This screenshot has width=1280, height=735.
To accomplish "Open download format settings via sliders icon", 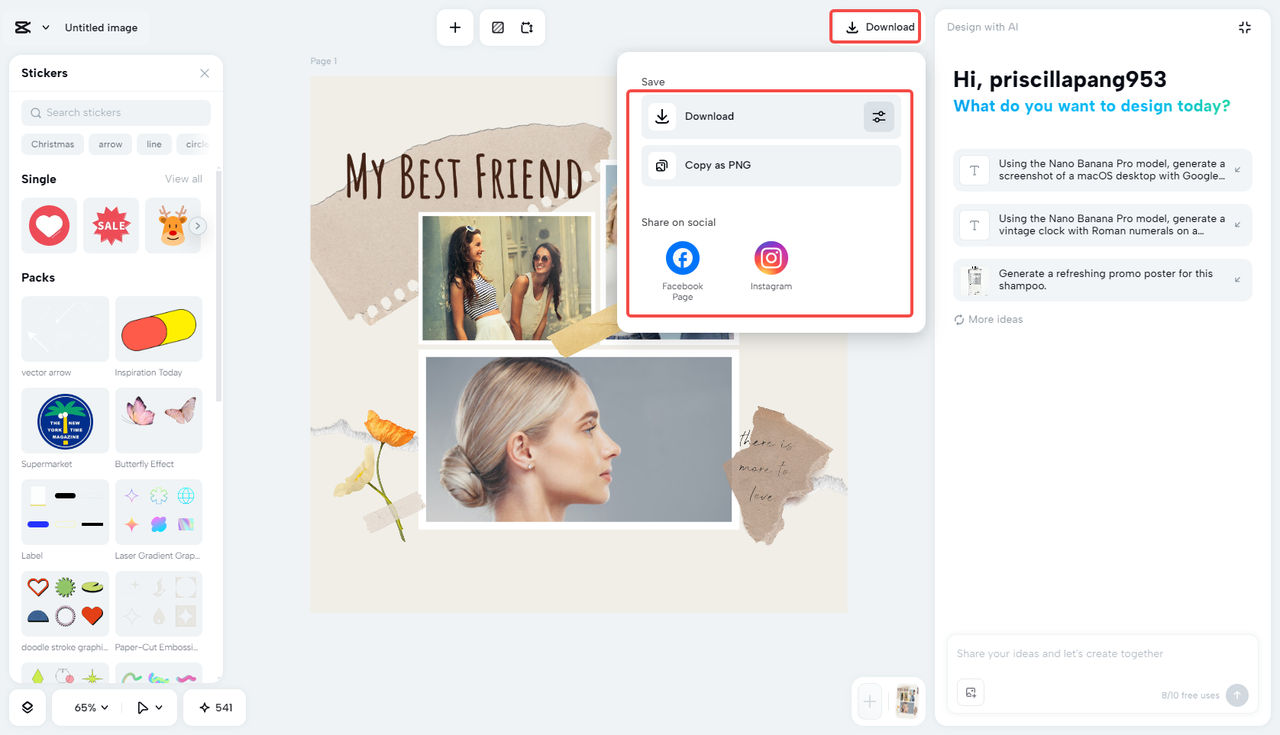I will [879, 116].
